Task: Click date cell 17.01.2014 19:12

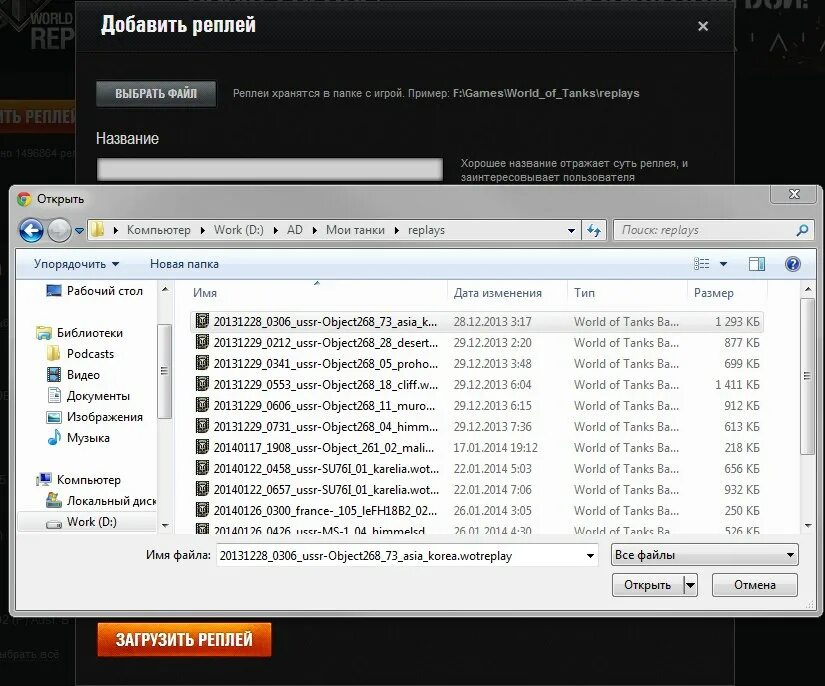Action: (x=496, y=448)
